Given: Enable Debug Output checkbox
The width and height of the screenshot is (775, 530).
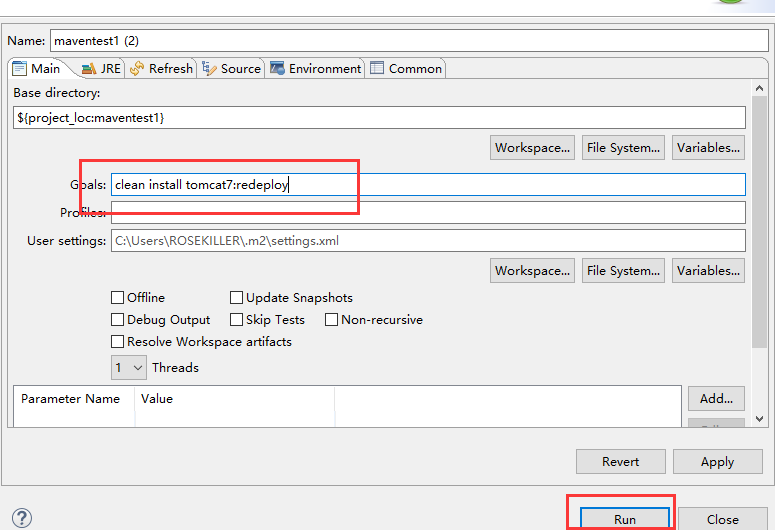Looking at the screenshot, I should click(117, 320).
